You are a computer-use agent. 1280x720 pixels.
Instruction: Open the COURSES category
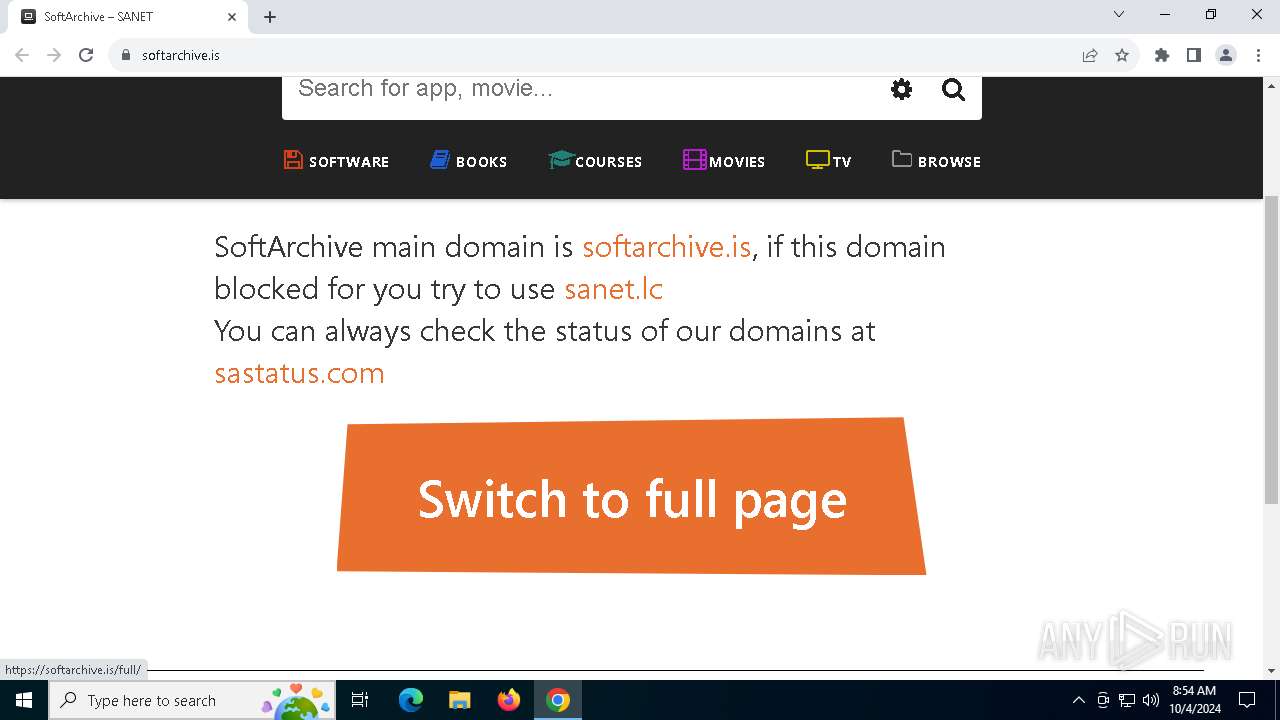click(595, 161)
